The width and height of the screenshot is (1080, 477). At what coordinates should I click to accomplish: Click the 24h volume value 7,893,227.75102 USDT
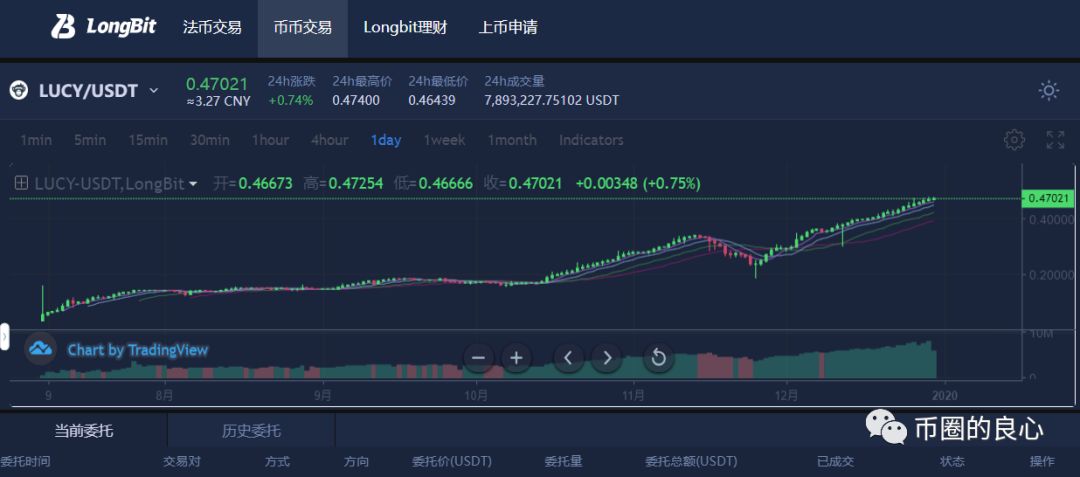point(552,100)
